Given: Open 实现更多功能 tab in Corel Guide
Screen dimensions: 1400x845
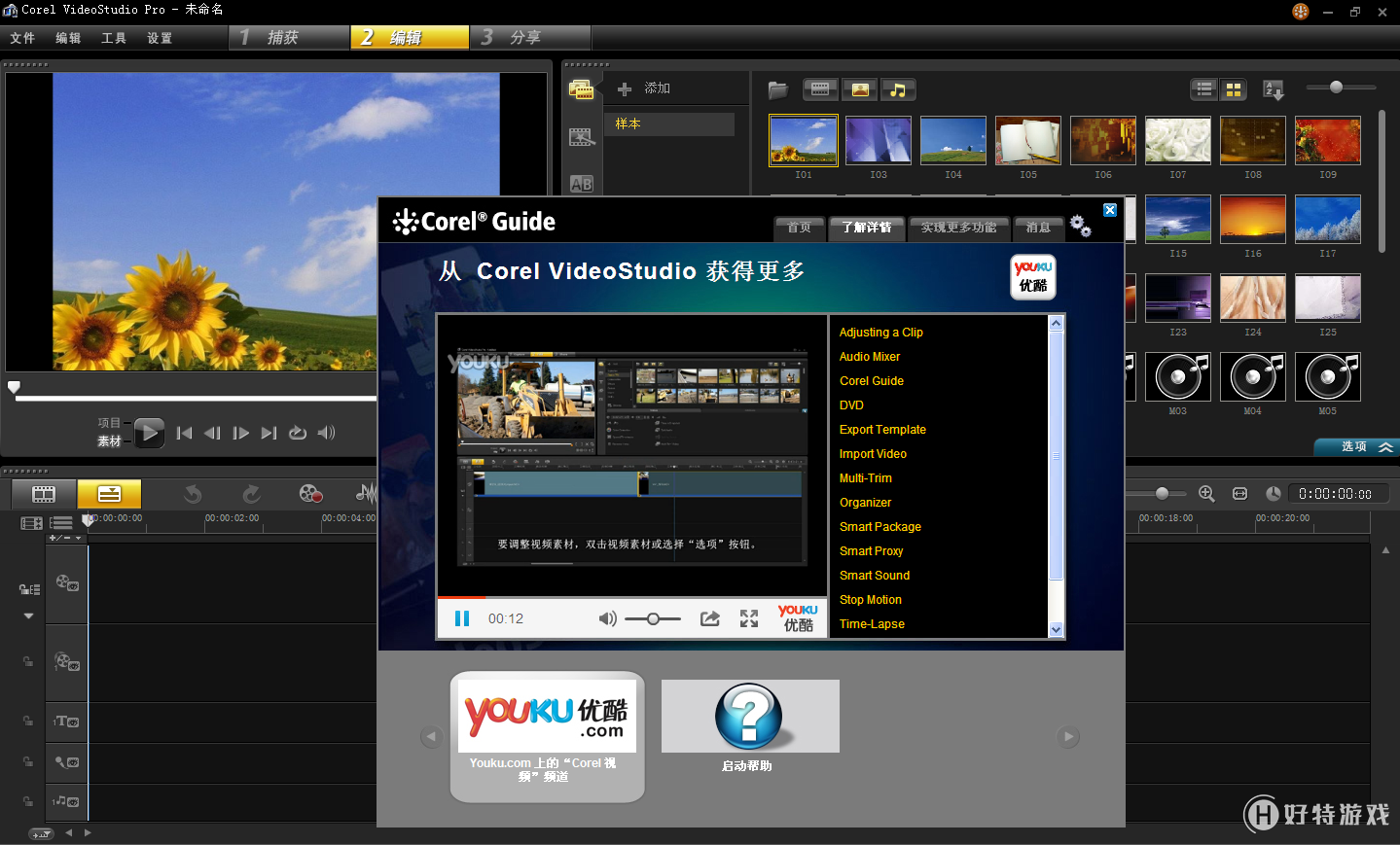Looking at the screenshot, I should 959,228.
